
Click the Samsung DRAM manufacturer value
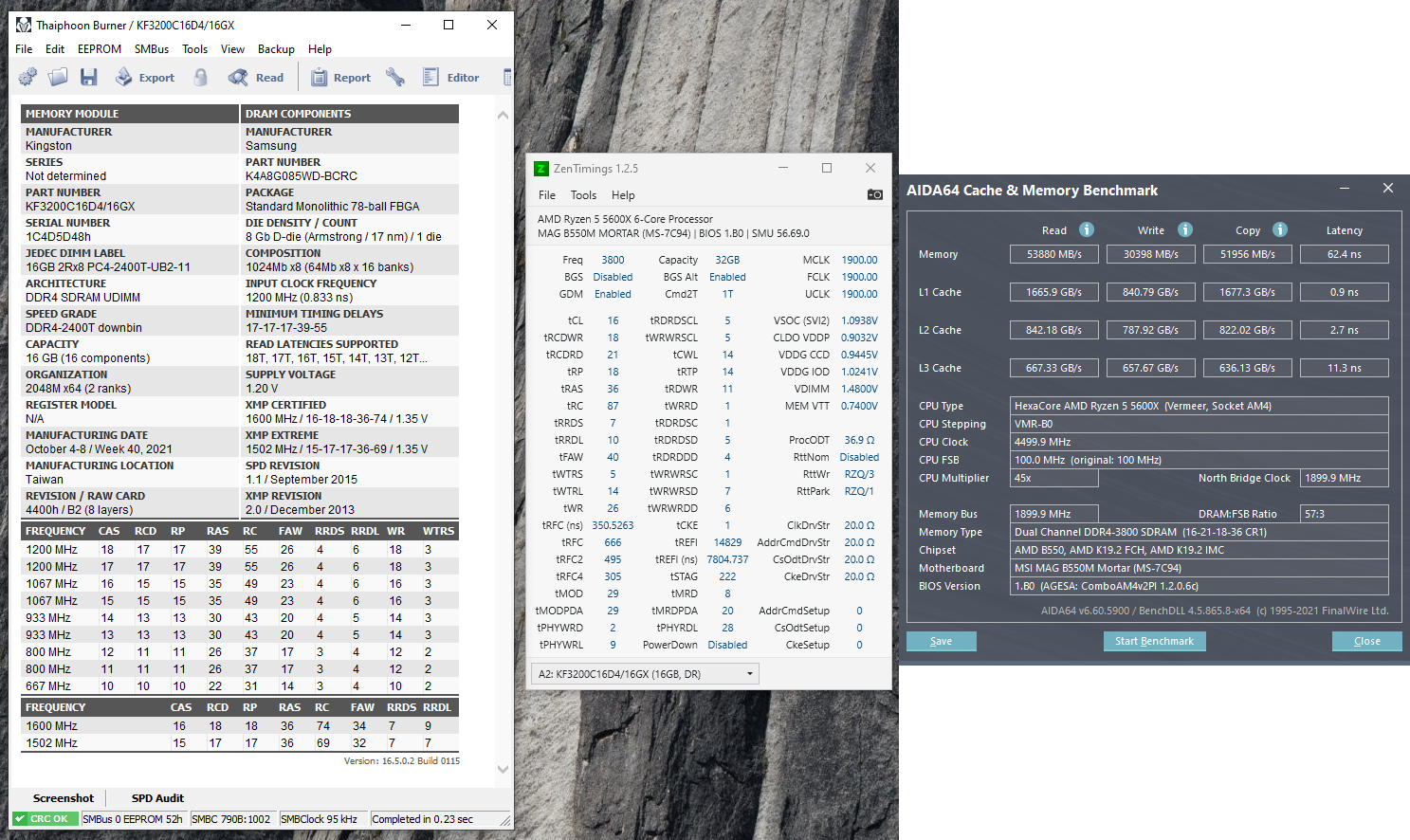[271, 146]
